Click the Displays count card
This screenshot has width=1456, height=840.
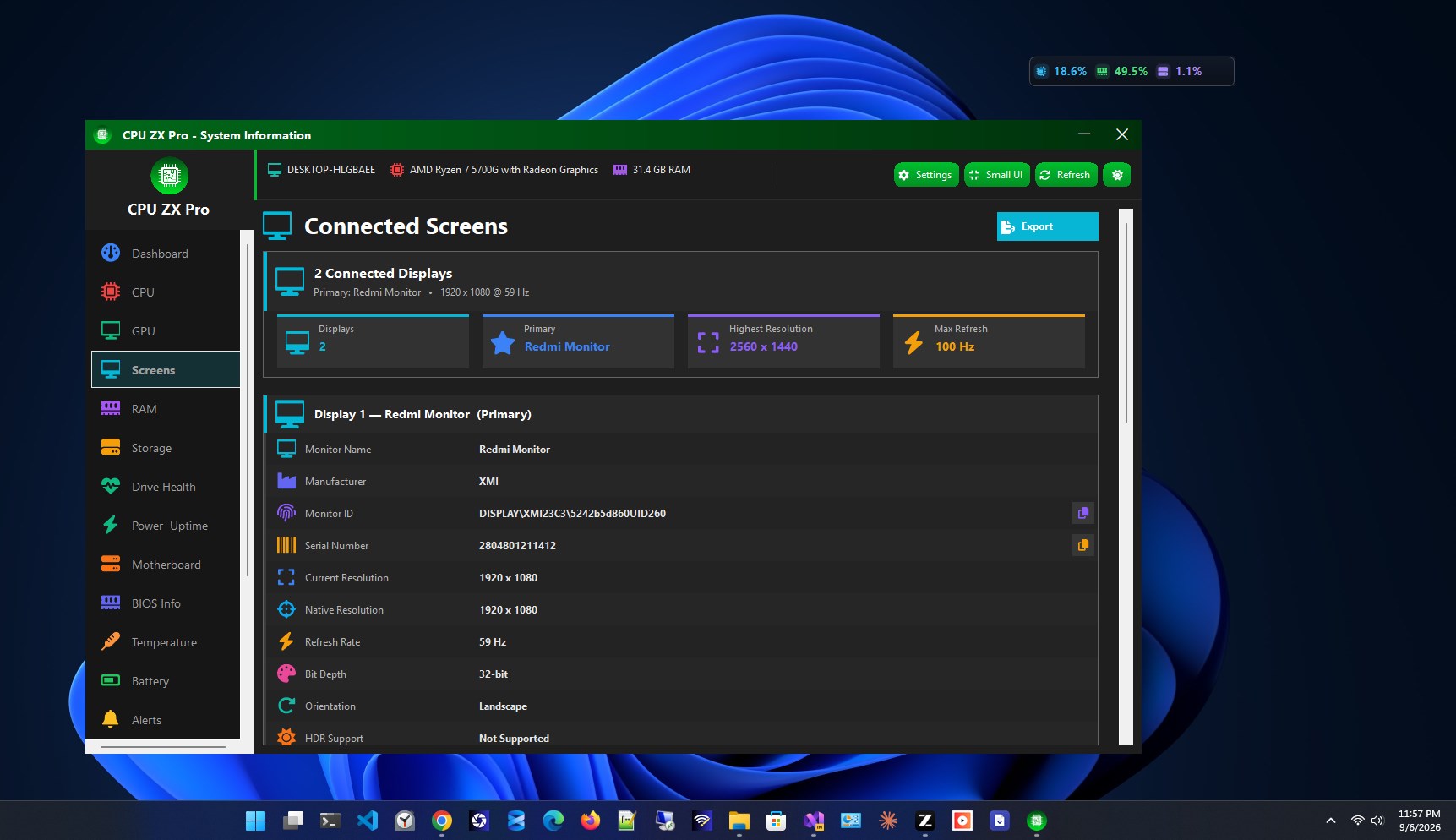pyautogui.click(x=373, y=341)
